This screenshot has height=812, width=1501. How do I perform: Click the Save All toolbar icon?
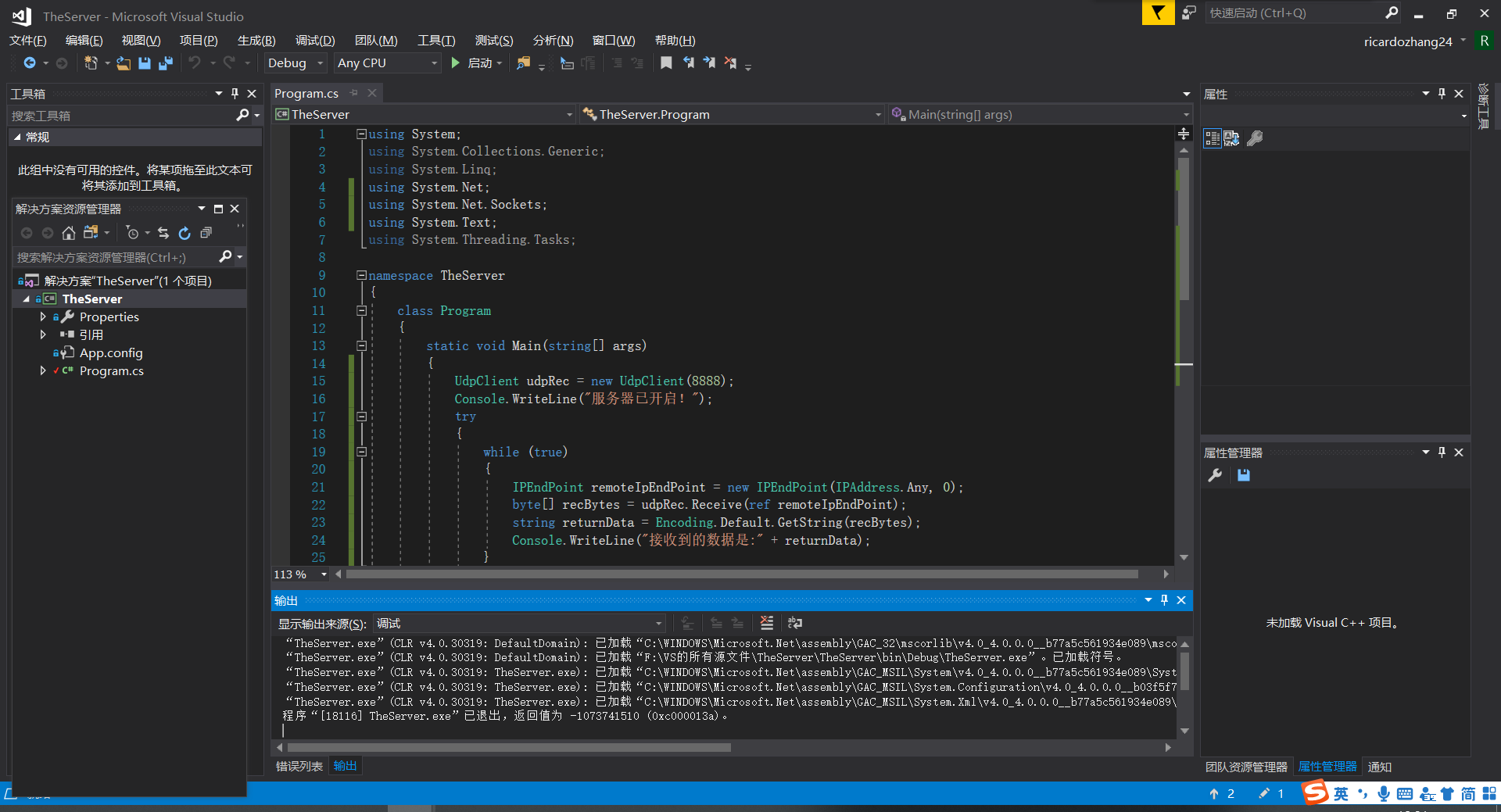pyautogui.click(x=165, y=63)
